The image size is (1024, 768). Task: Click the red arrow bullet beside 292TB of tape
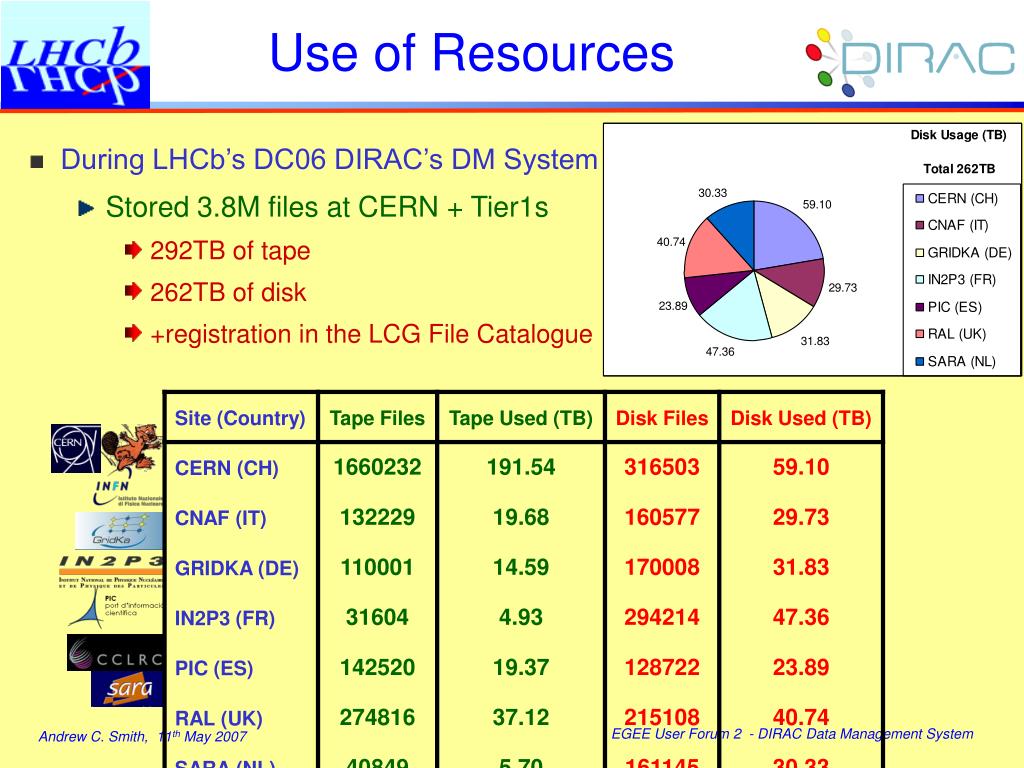click(x=133, y=250)
